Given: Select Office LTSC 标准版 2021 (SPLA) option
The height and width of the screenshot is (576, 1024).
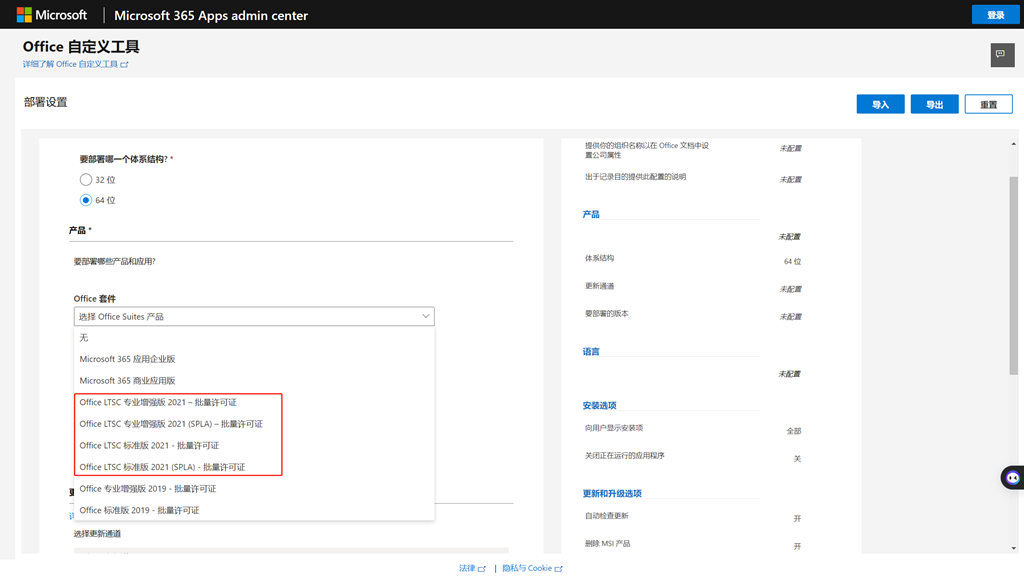Looking at the screenshot, I should click(254, 467).
